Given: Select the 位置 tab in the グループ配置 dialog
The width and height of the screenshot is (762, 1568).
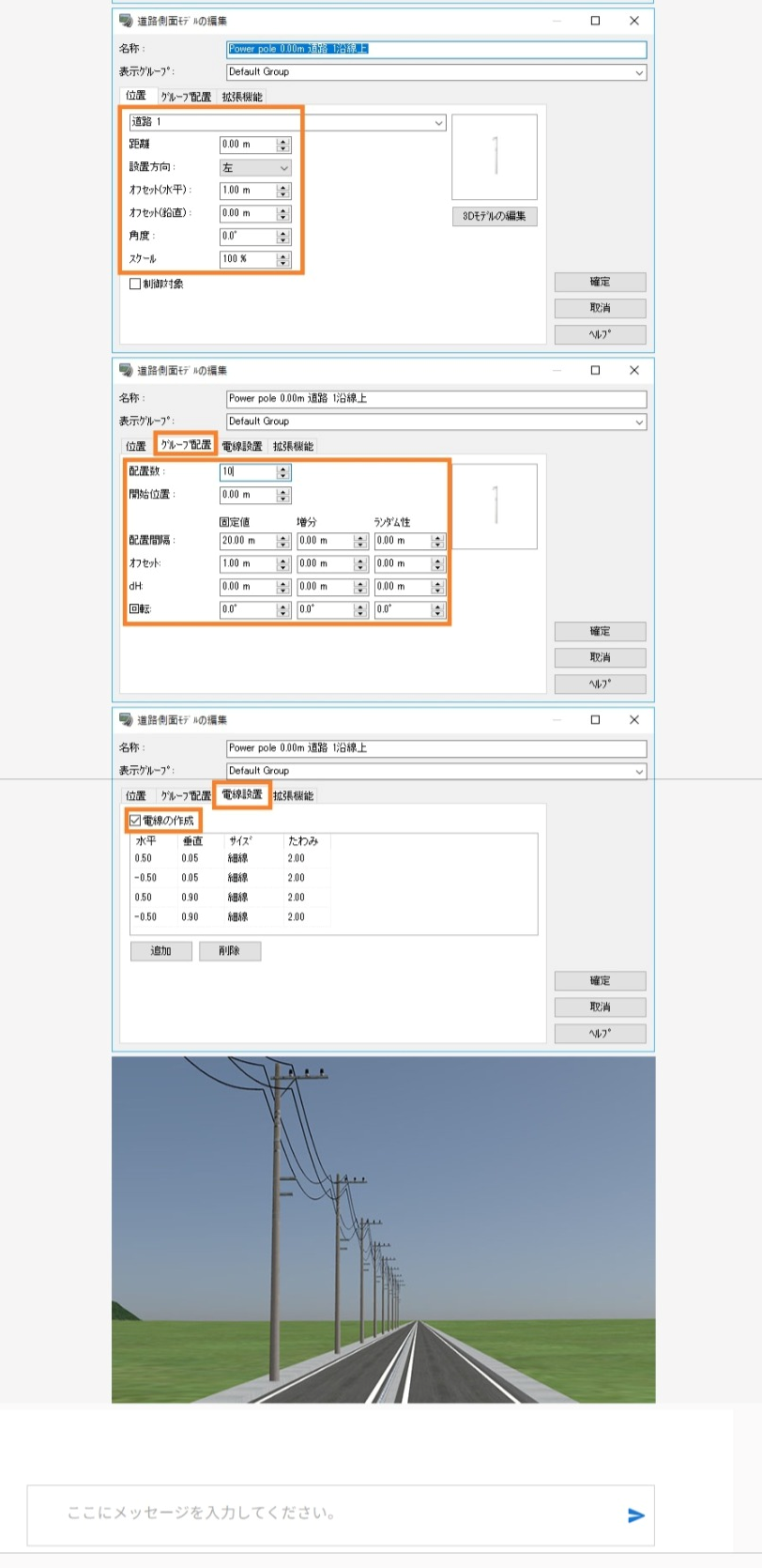Looking at the screenshot, I should click(136, 446).
